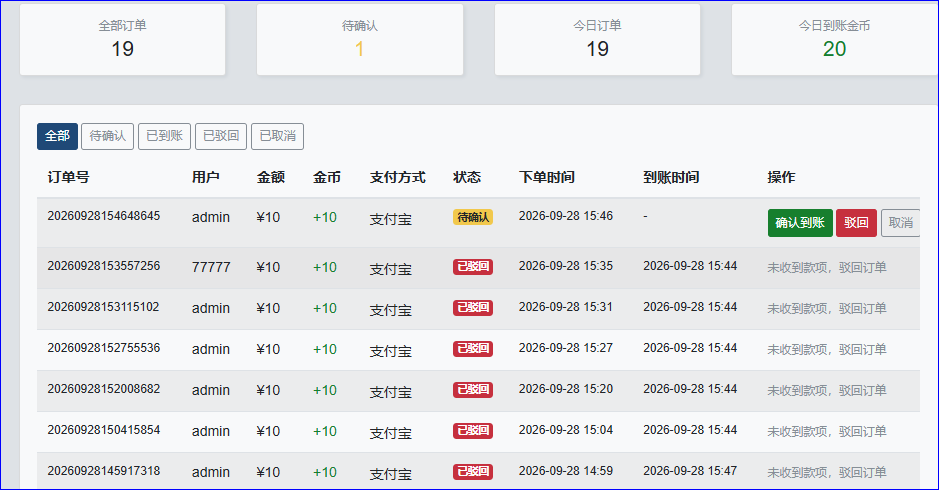Click the 订单号 column header
Screen dimensions: 939x490
[x=68, y=177]
